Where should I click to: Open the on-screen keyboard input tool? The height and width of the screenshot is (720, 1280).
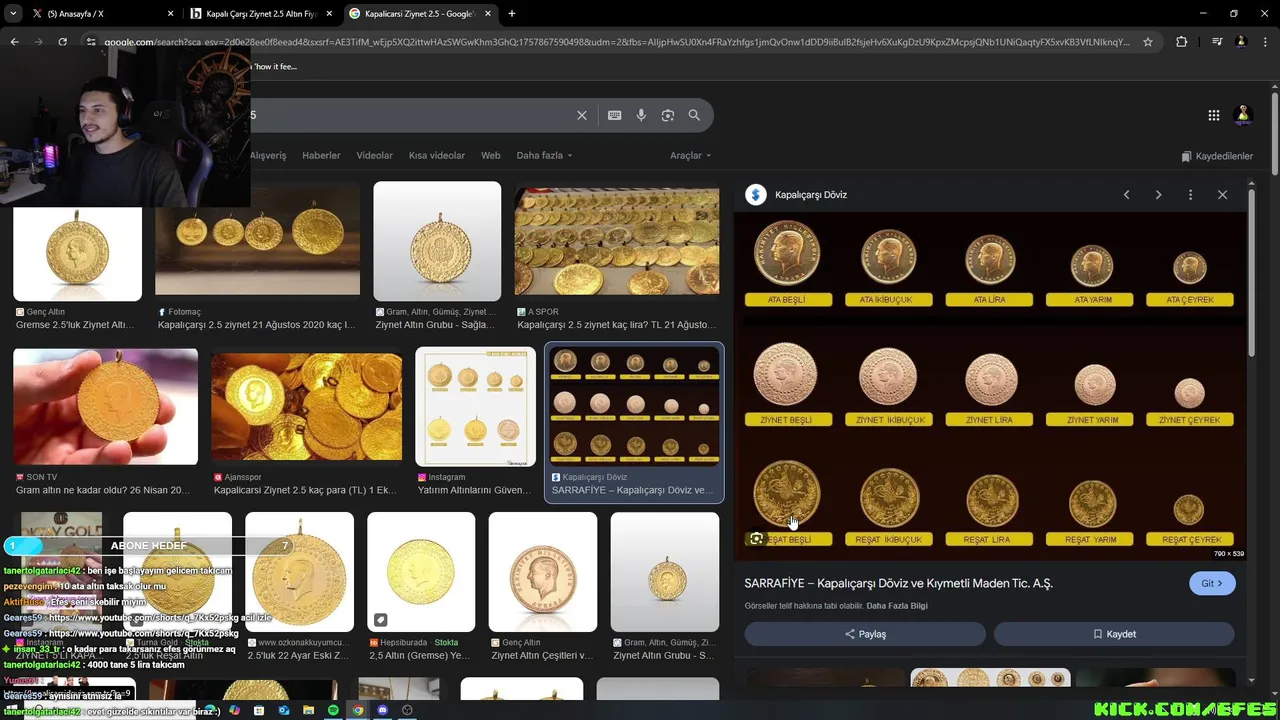pos(615,115)
